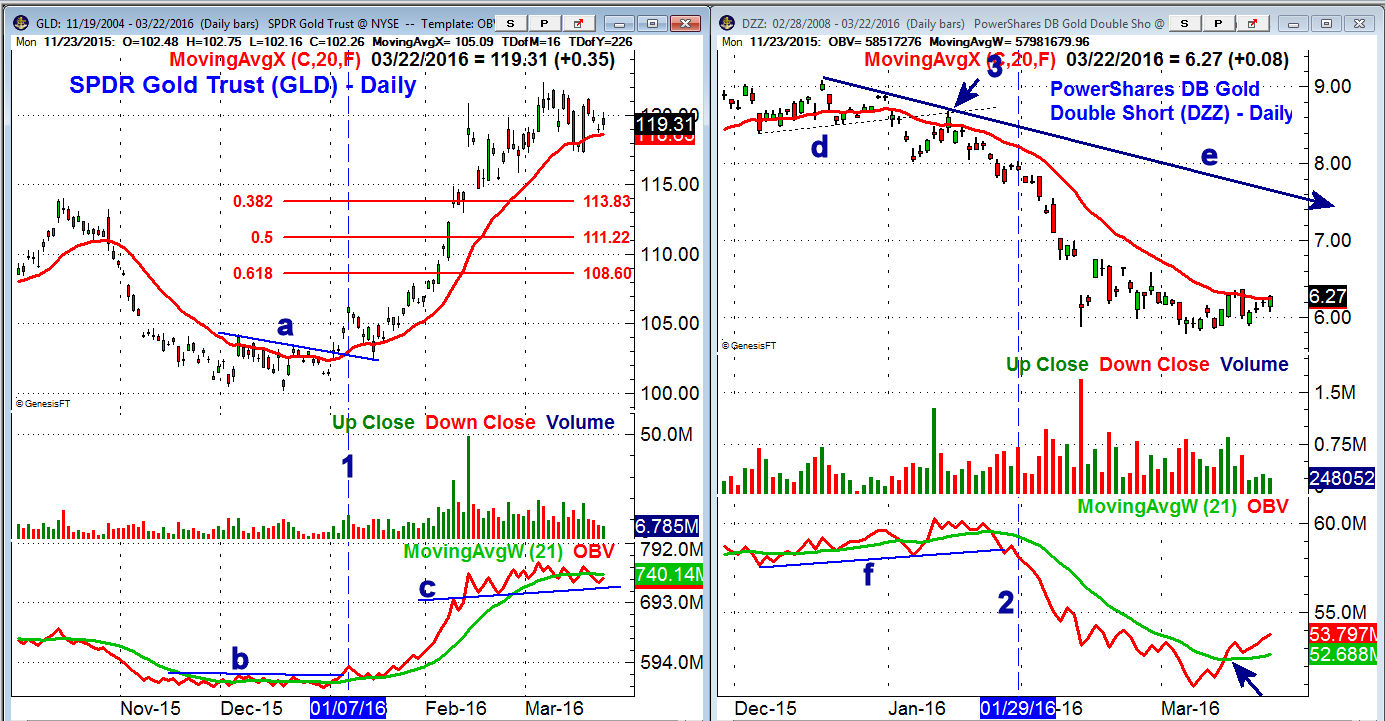Image resolution: width=1385 pixels, height=721 pixels.
Task: Click the P button in GLD chart window
Action: click(543, 22)
